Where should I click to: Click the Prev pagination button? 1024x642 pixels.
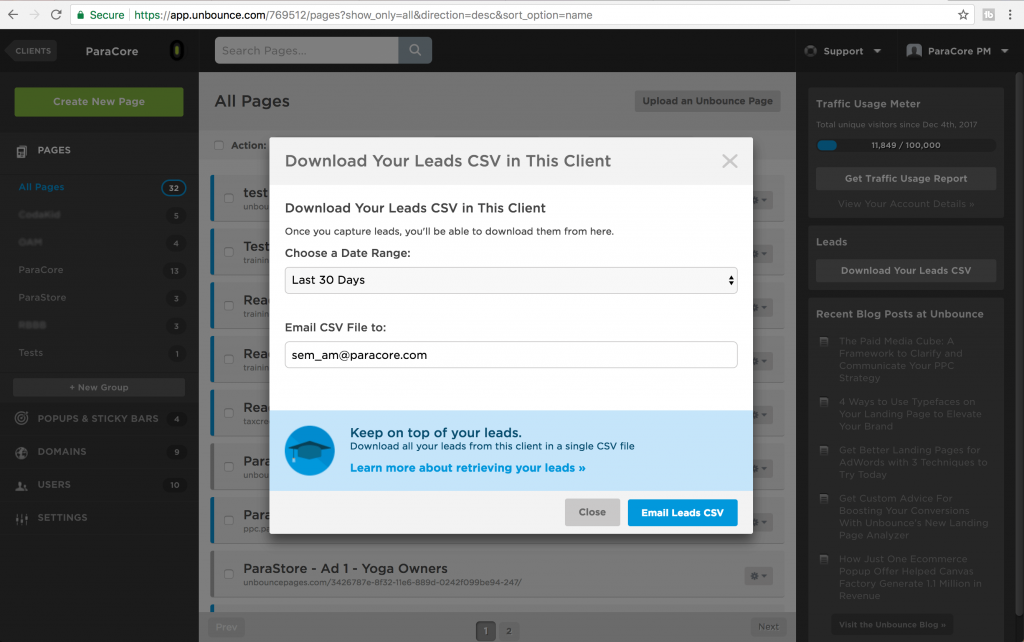pyautogui.click(x=227, y=627)
